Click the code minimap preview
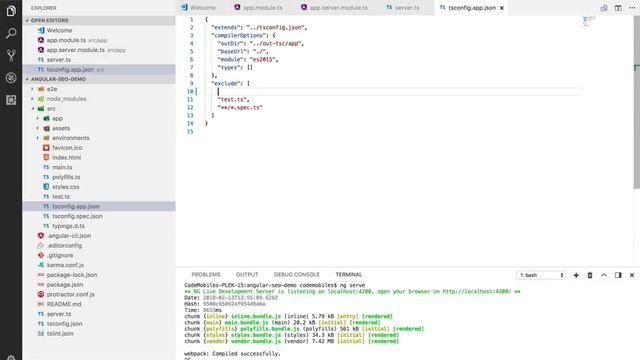Image resolution: width=640 pixels, height=360 pixels. pos(589,21)
